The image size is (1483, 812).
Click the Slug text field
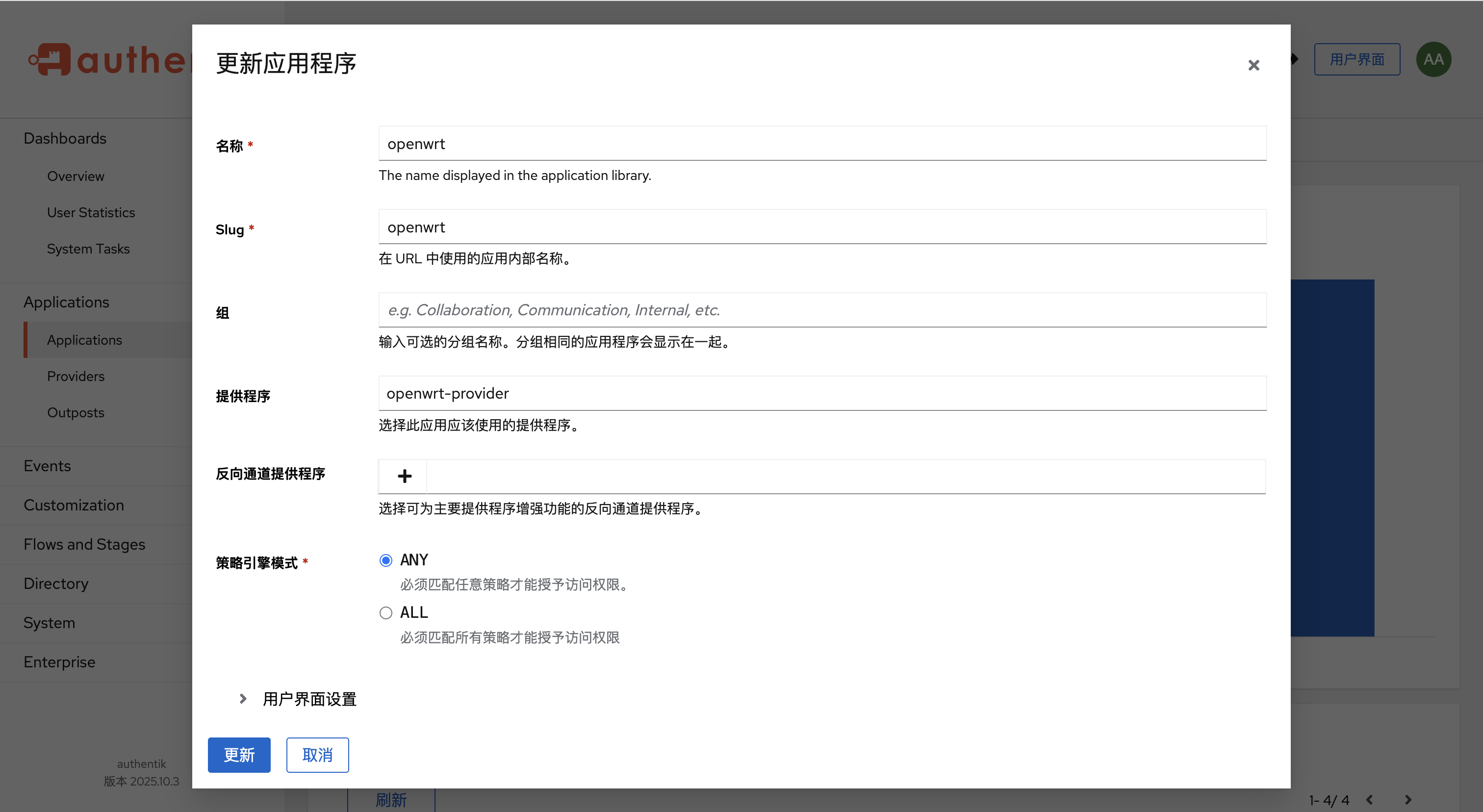[822, 228]
